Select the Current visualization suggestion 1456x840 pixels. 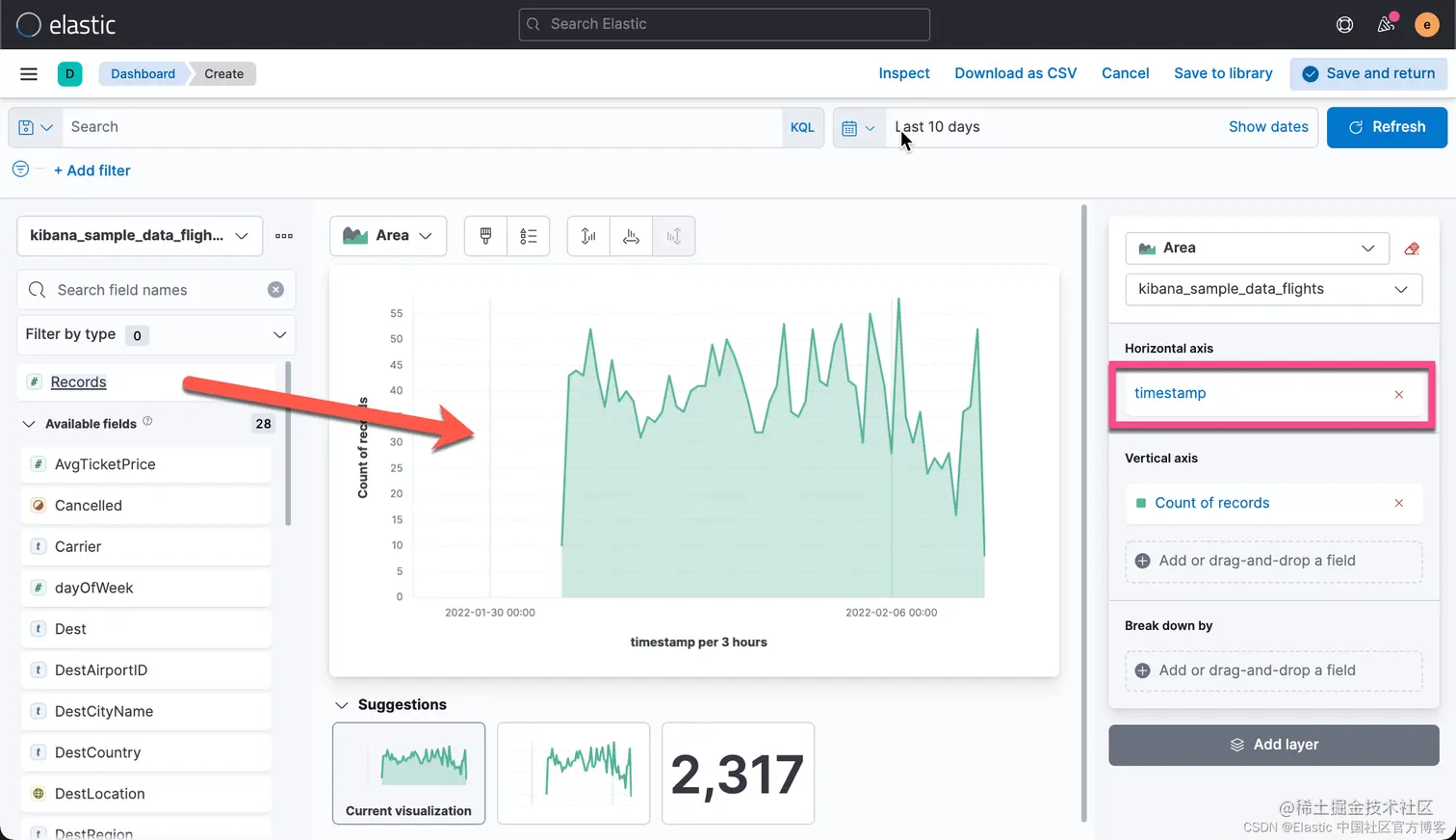point(408,774)
